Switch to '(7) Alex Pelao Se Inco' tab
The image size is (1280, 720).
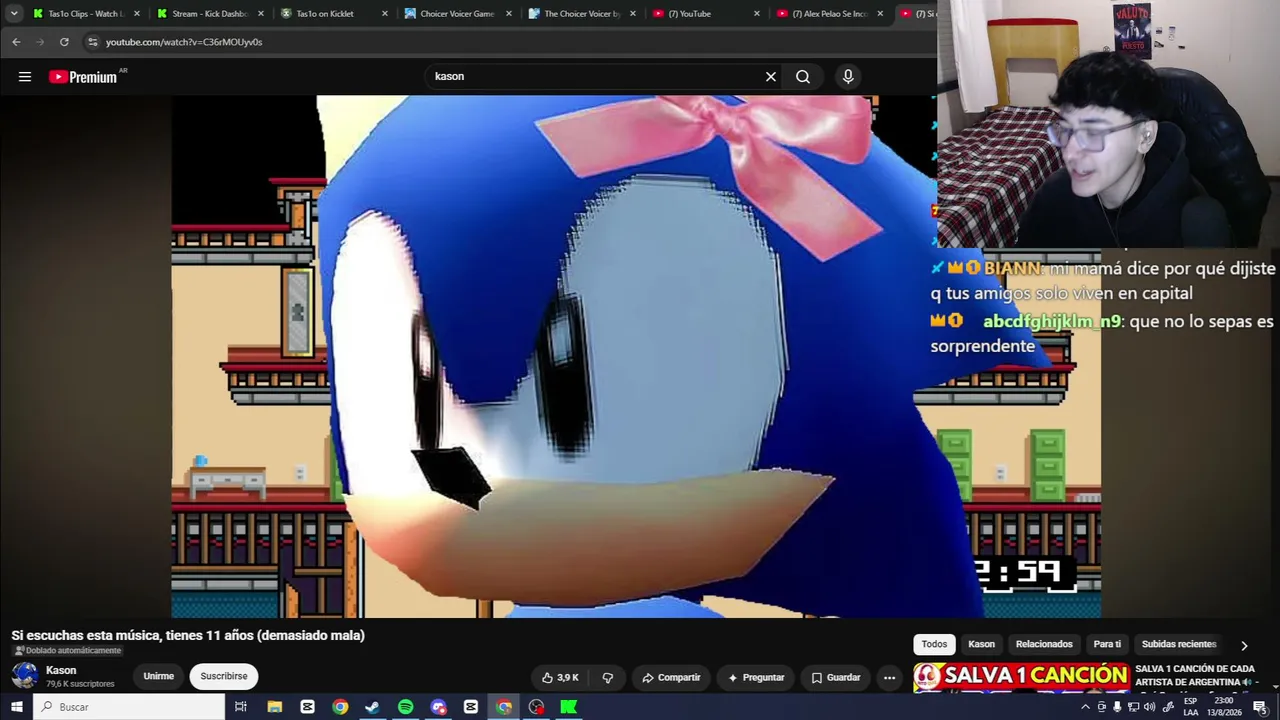(x=829, y=14)
